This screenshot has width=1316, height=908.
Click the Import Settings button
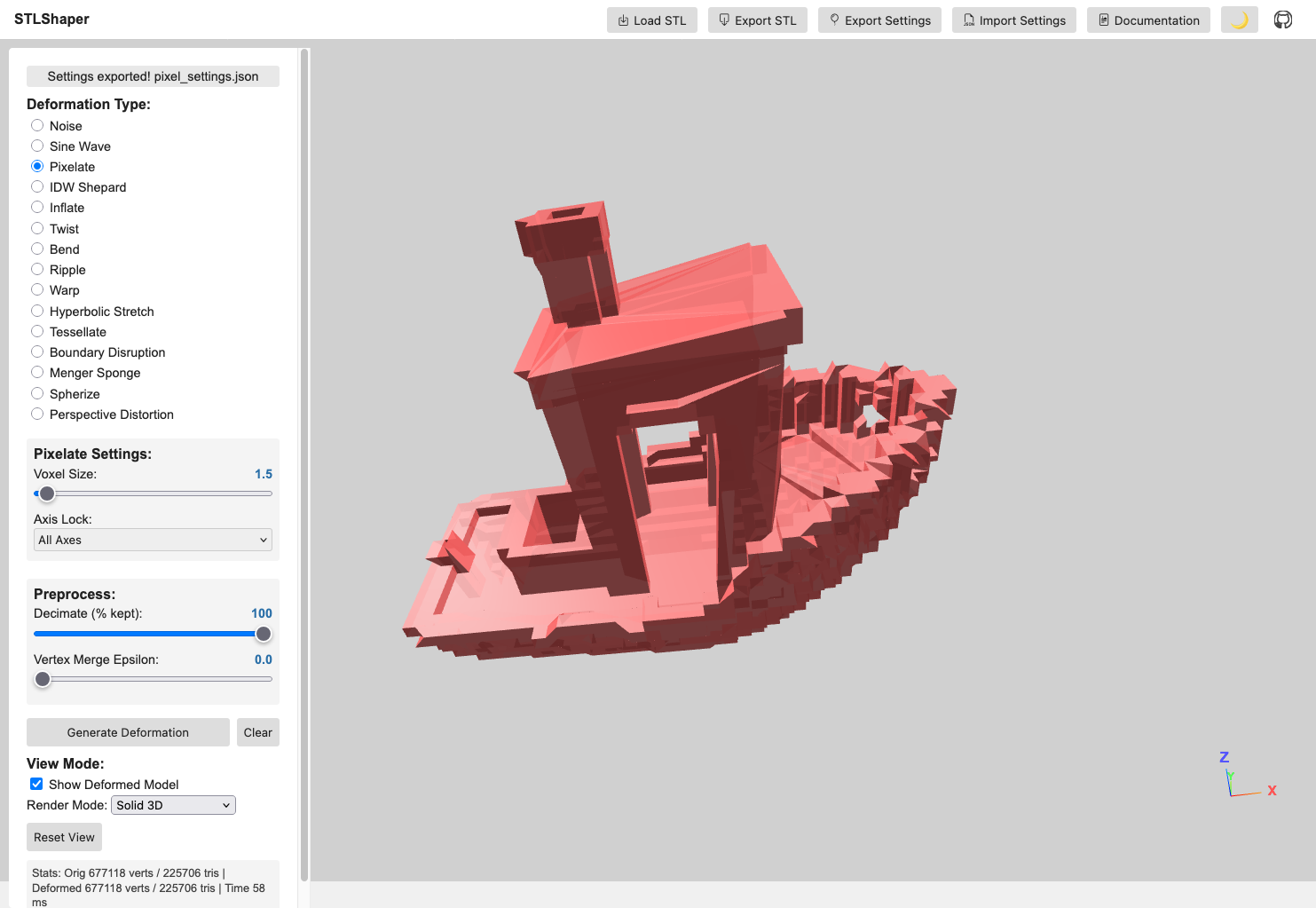(x=1014, y=20)
